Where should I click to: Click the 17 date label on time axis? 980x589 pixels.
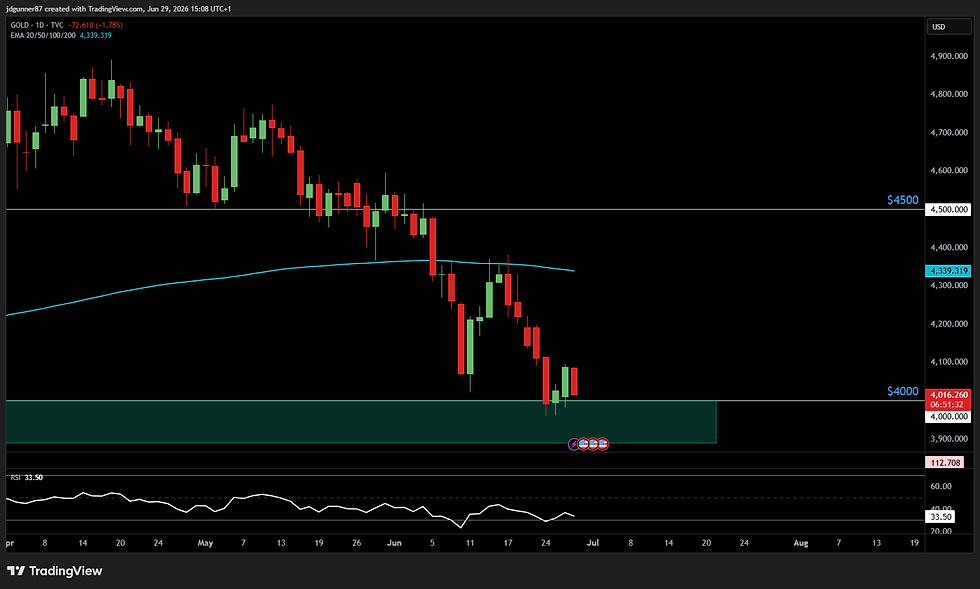click(x=508, y=543)
